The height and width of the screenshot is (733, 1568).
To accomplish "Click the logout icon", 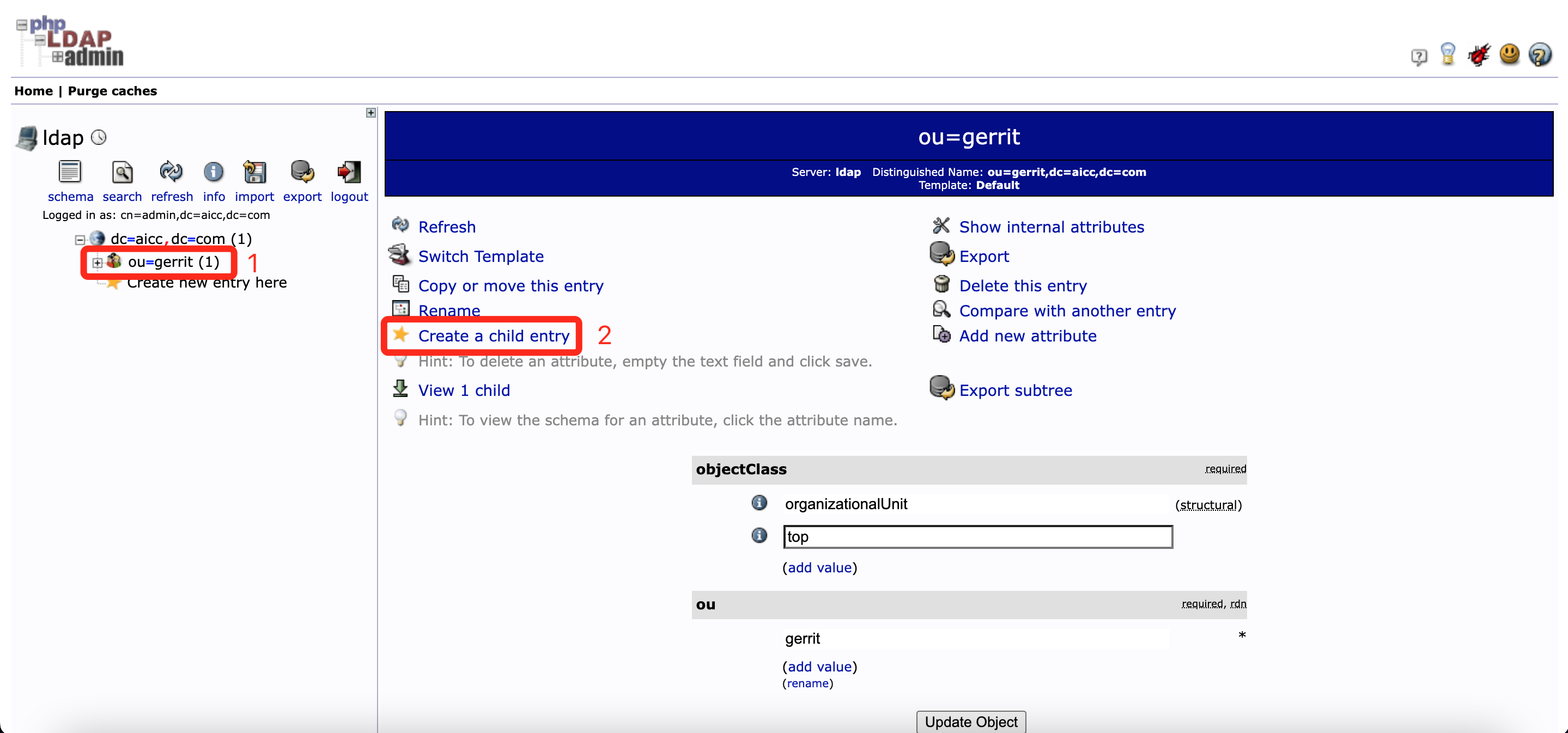I will coord(349,172).
